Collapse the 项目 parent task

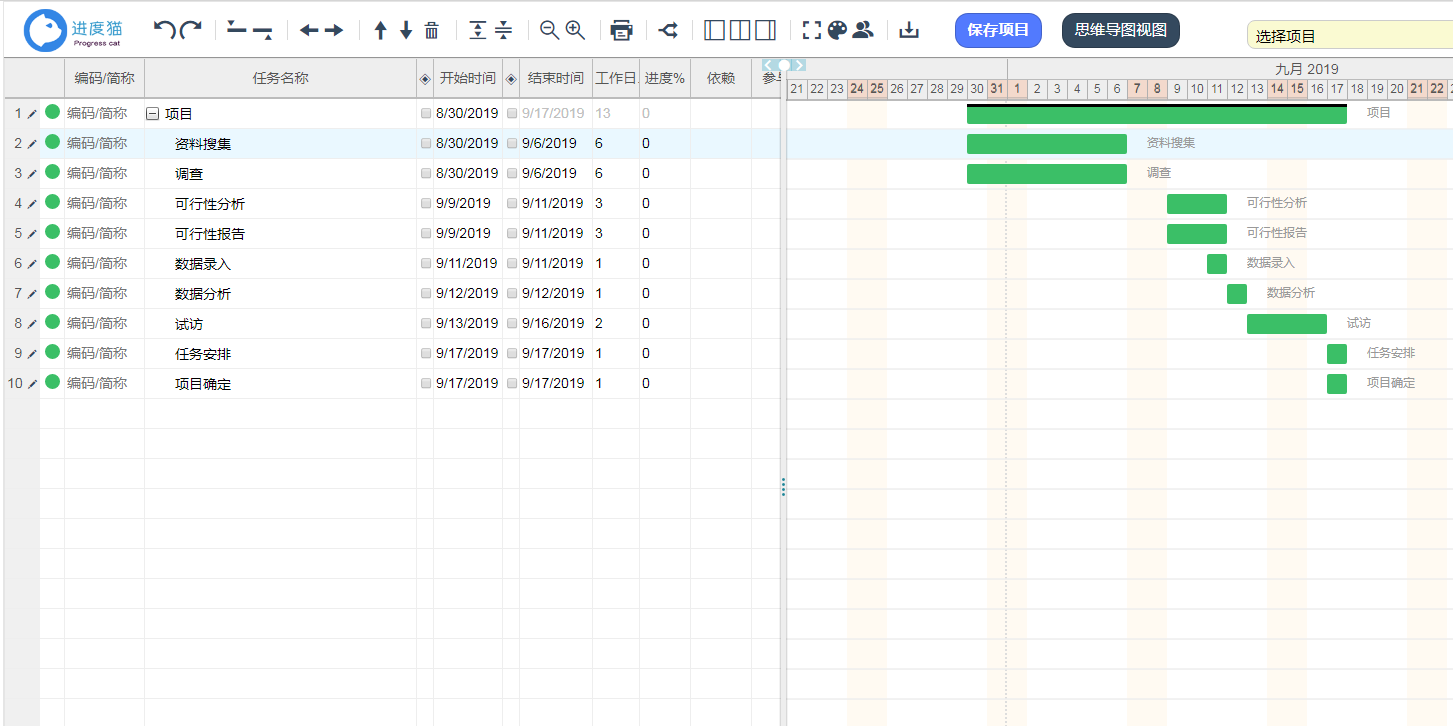[x=153, y=114]
